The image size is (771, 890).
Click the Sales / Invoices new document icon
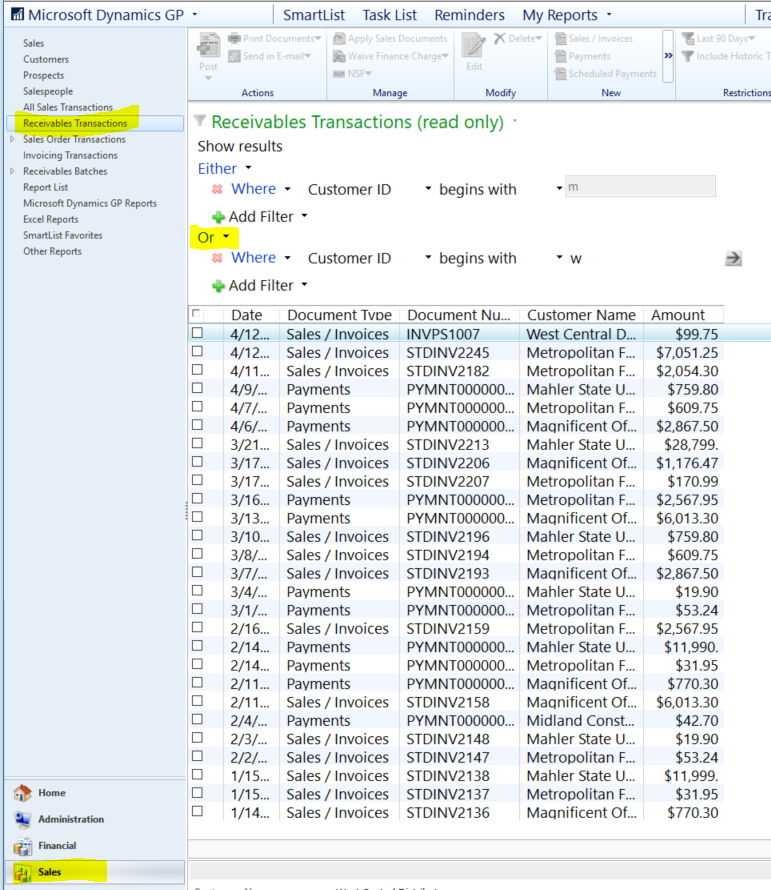(560, 39)
